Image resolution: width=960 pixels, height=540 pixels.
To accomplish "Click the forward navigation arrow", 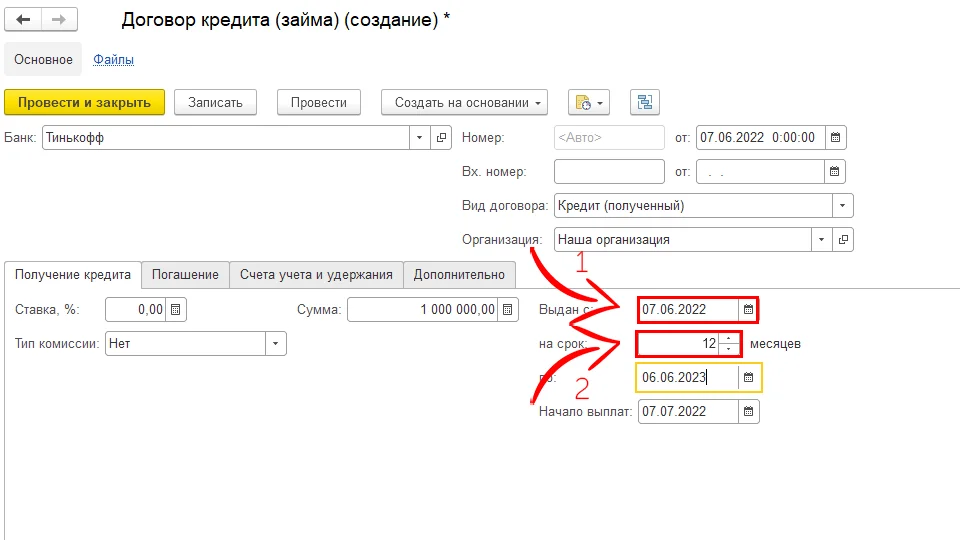I will pos(59,20).
